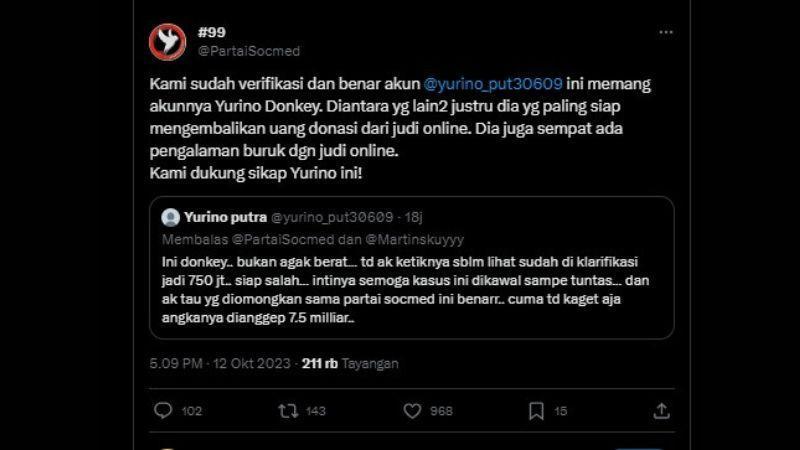Click the 143 reposts count
The image size is (800, 450).
click(x=316, y=411)
